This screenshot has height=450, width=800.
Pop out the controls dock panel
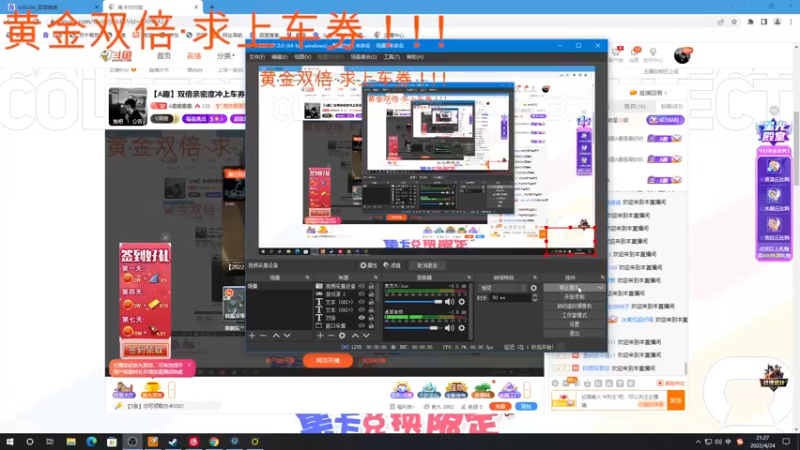(602, 278)
